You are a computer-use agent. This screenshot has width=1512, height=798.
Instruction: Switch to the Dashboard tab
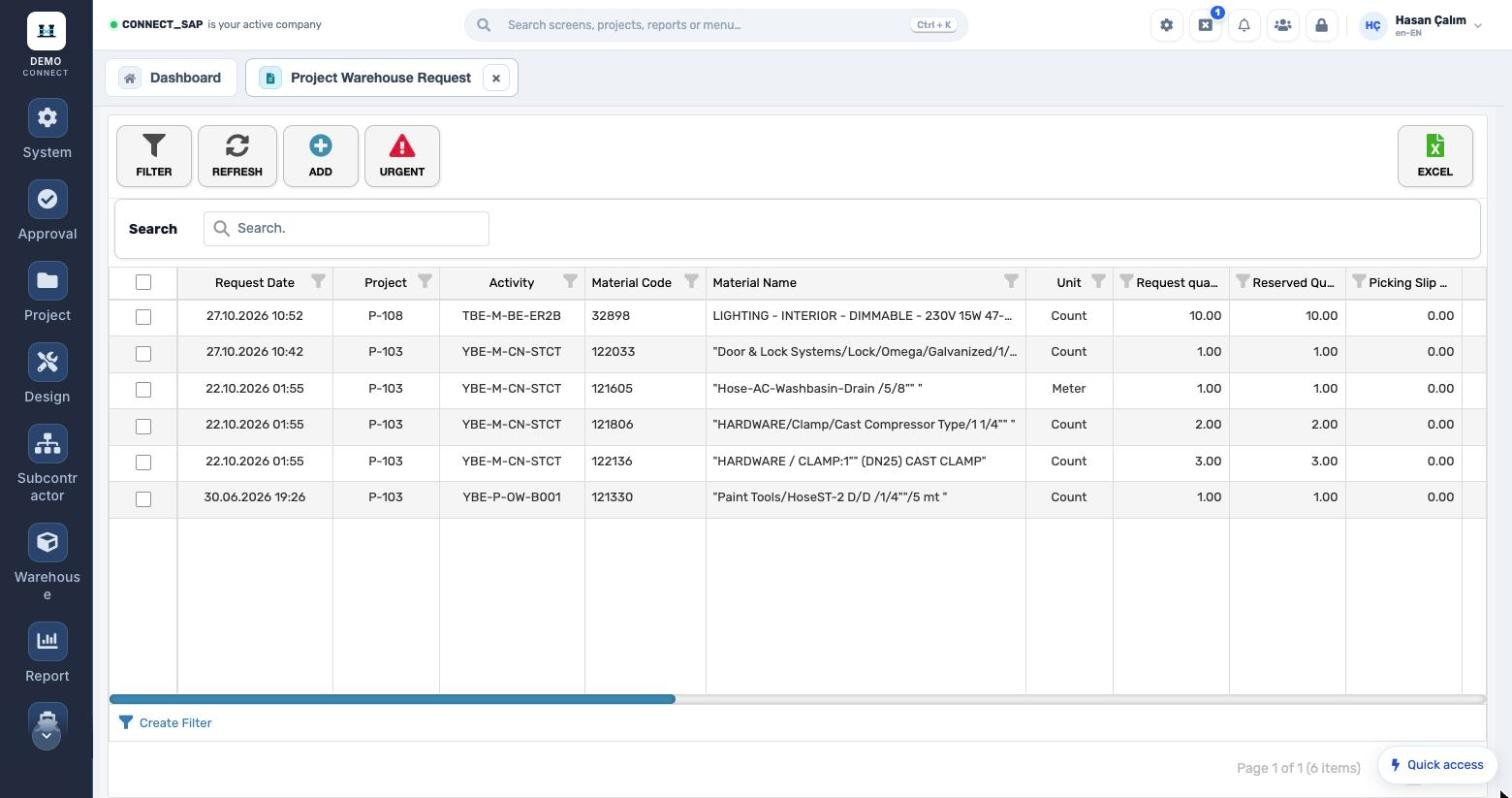point(171,78)
